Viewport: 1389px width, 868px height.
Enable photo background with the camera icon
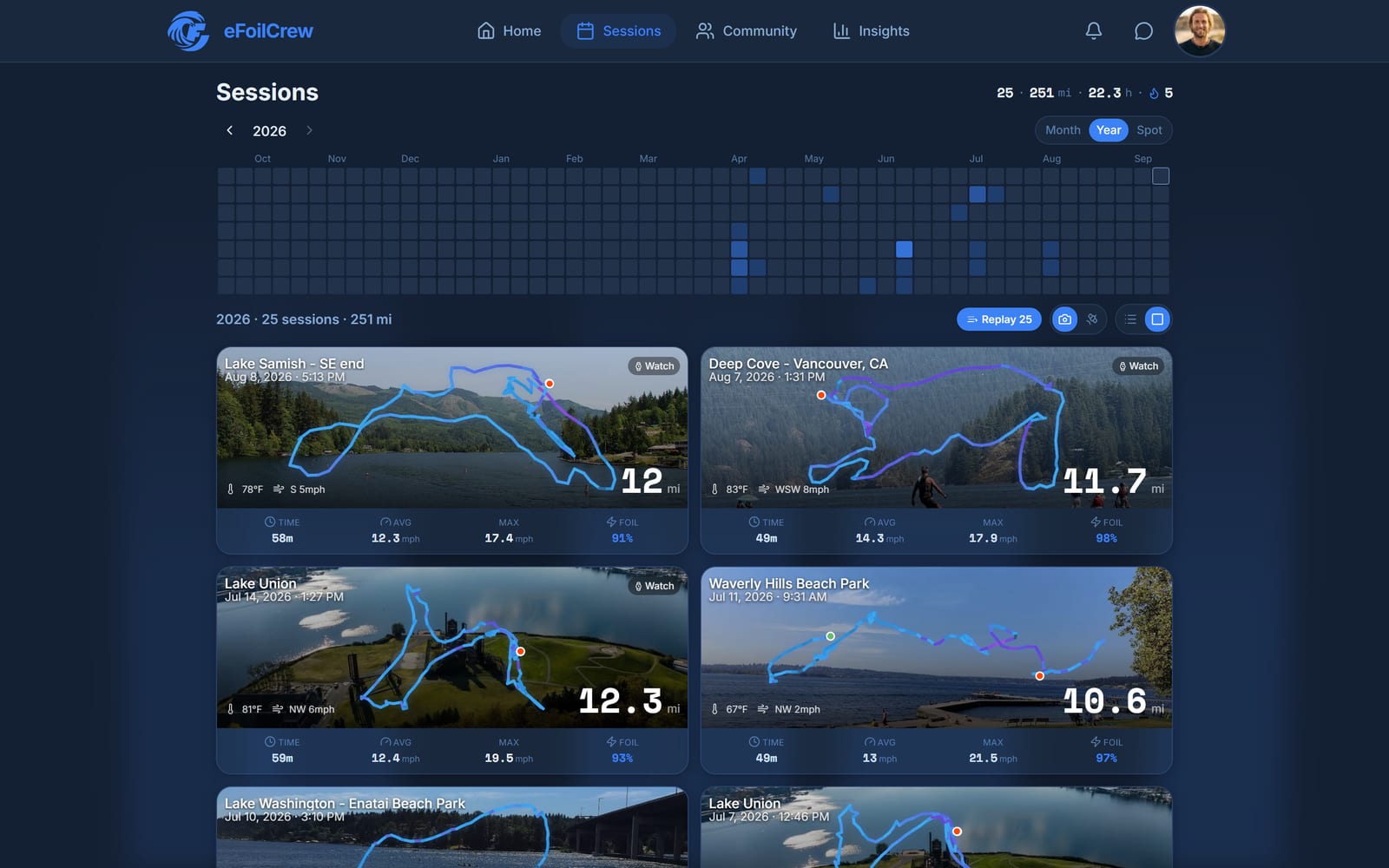pos(1064,319)
